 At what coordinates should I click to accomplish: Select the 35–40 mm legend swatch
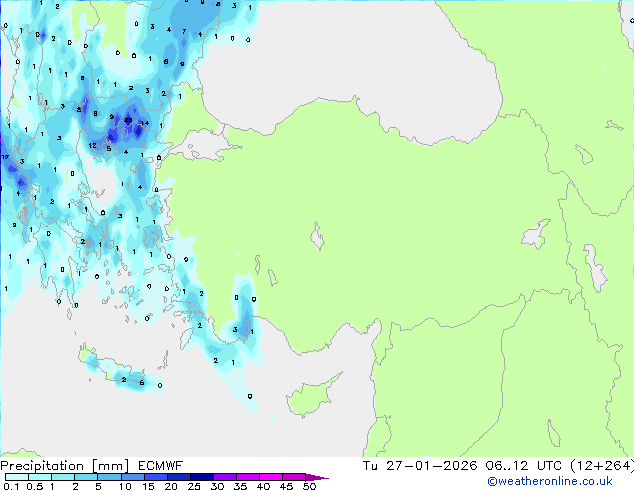(x=247, y=477)
